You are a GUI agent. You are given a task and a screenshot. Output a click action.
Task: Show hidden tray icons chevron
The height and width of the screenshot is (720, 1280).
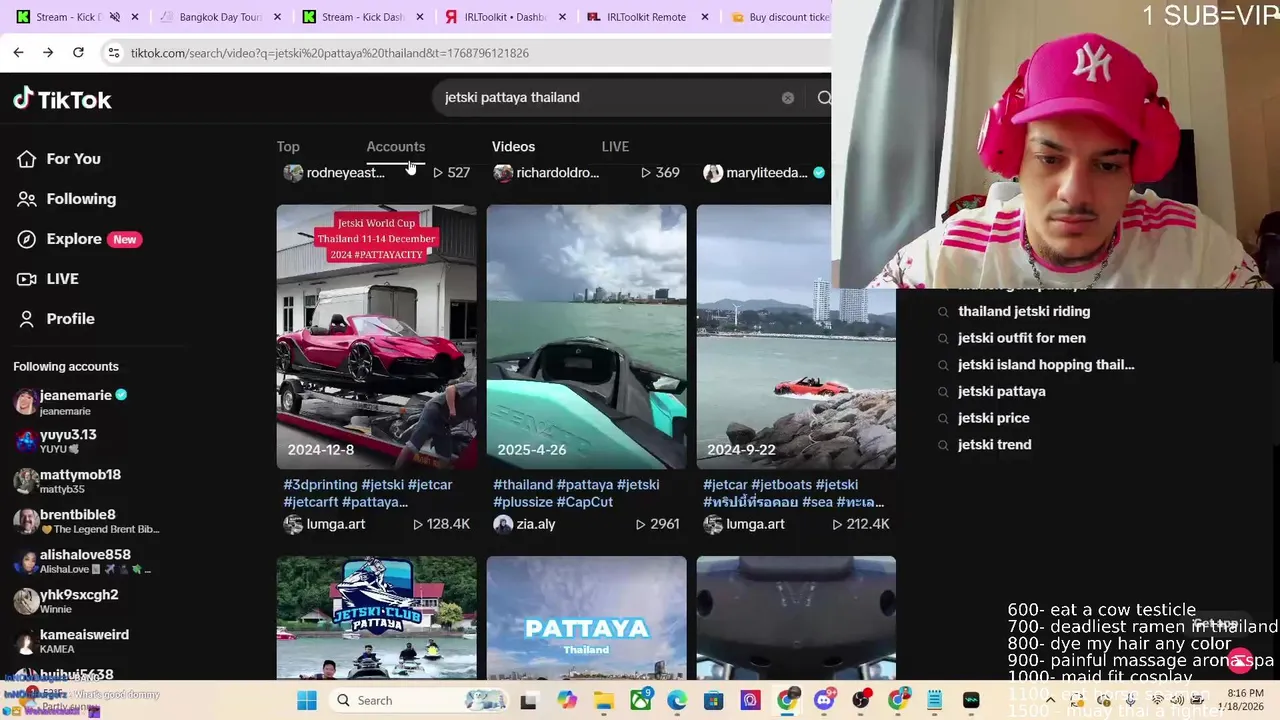[x=1050, y=700]
